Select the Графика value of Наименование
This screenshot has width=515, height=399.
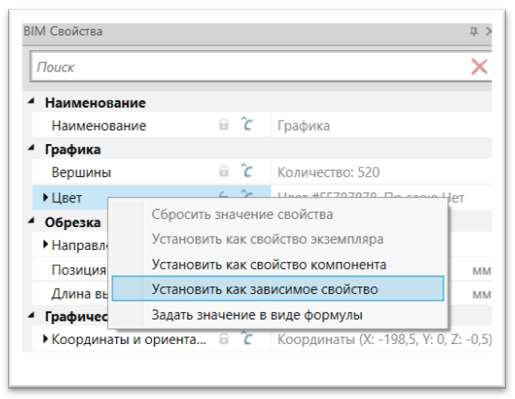pos(303,126)
